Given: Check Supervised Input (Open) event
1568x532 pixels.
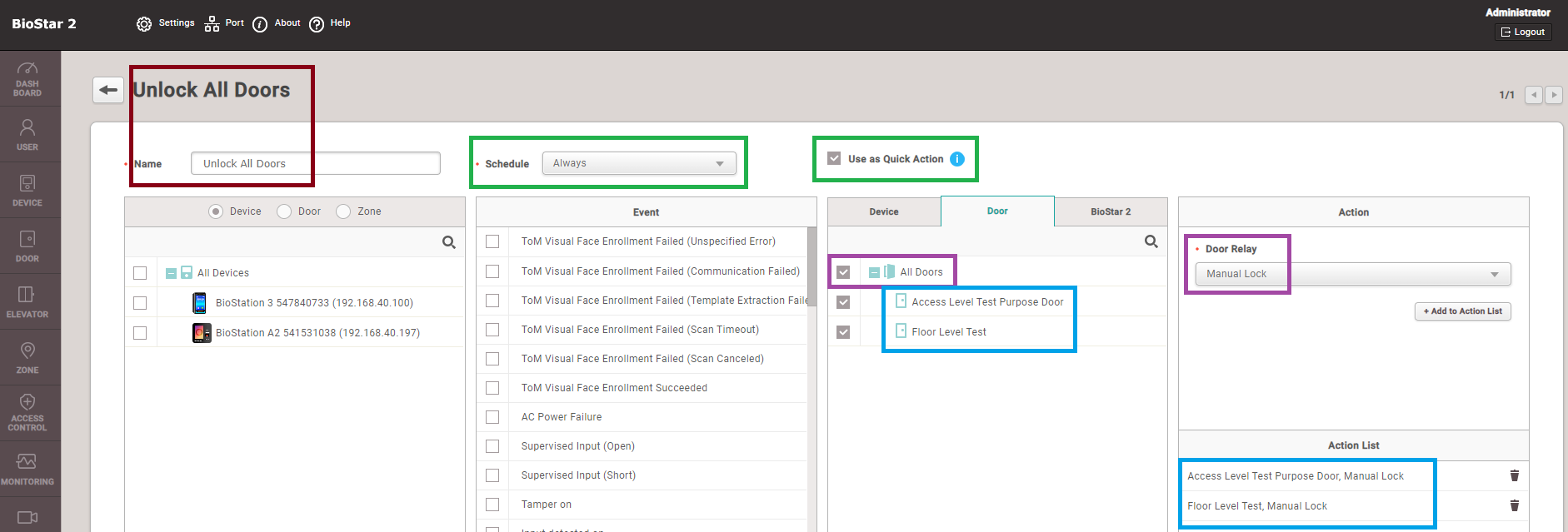Looking at the screenshot, I should [x=492, y=446].
